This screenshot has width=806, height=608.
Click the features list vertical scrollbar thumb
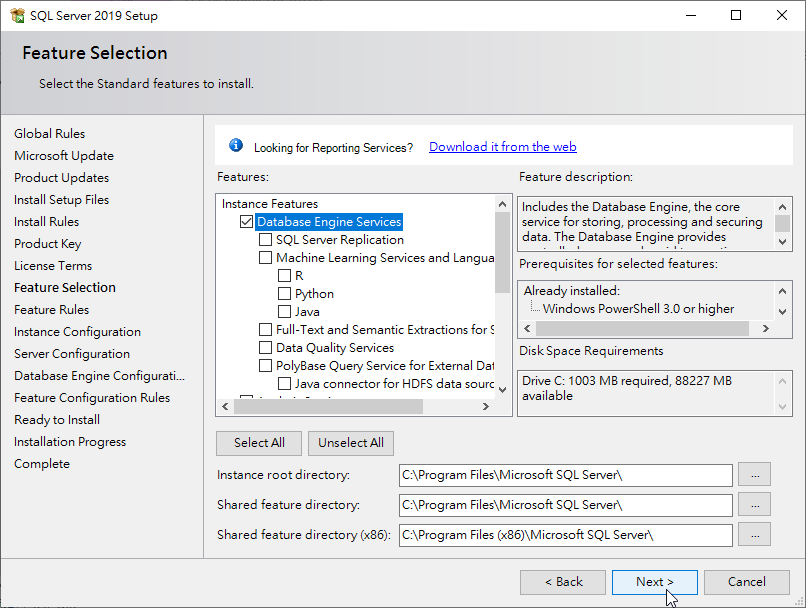click(503, 252)
